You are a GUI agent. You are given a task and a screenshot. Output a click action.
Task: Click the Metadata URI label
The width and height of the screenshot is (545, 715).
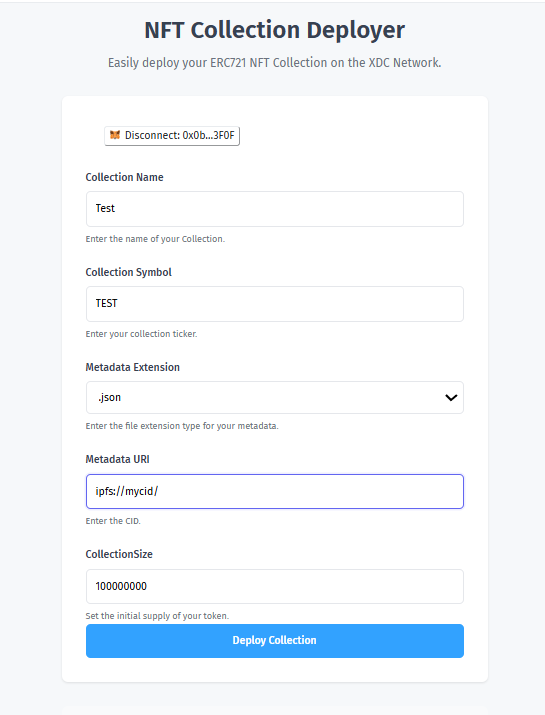117,459
